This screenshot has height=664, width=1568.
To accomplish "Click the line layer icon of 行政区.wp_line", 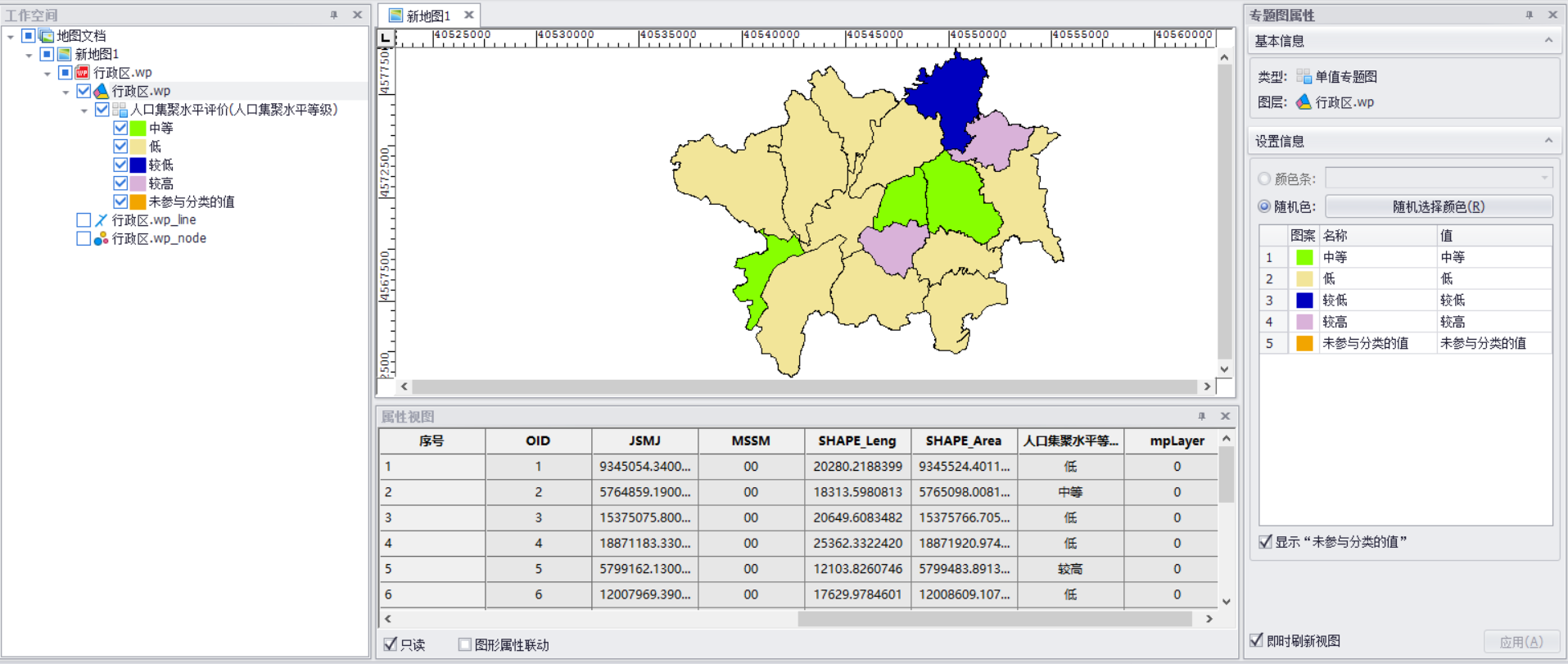I will [102, 220].
